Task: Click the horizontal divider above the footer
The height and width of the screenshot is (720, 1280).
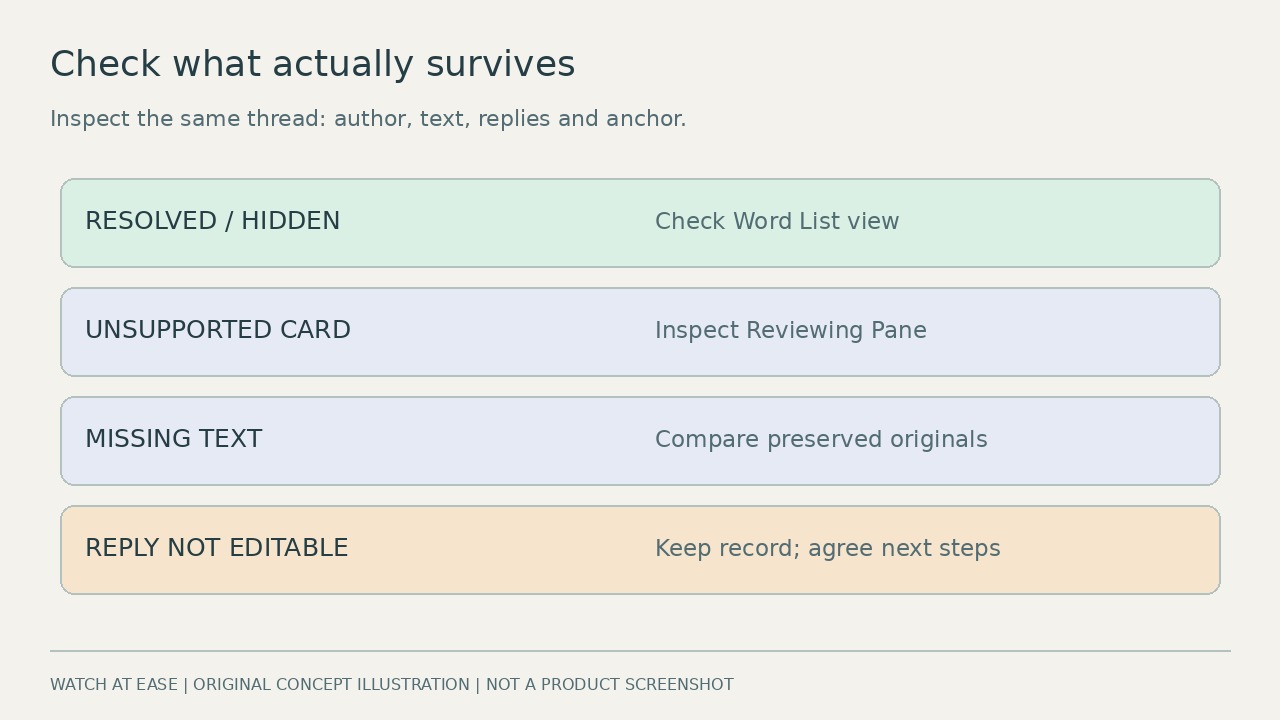Action: [x=640, y=651]
